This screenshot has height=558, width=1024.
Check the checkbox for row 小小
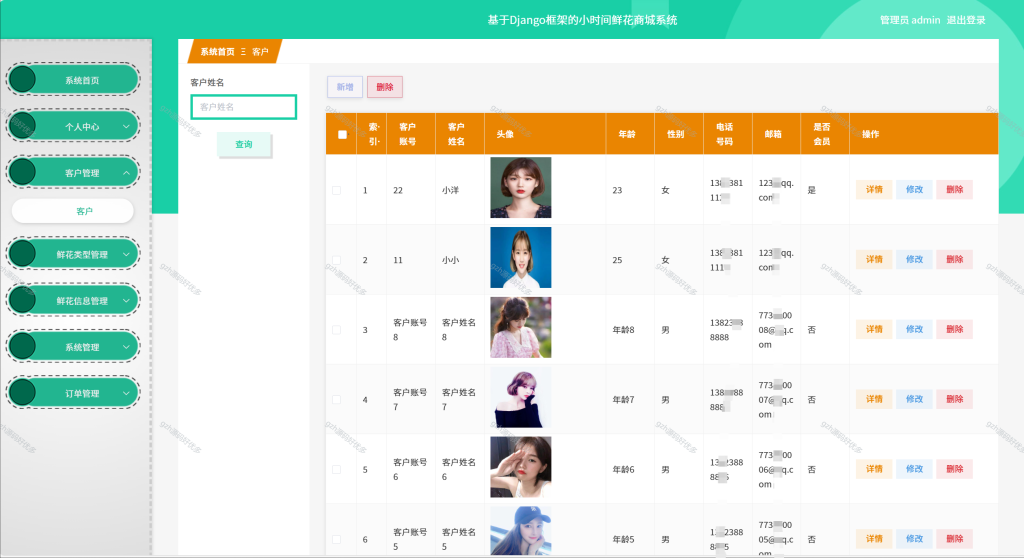pyautogui.click(x=336, y=260)
